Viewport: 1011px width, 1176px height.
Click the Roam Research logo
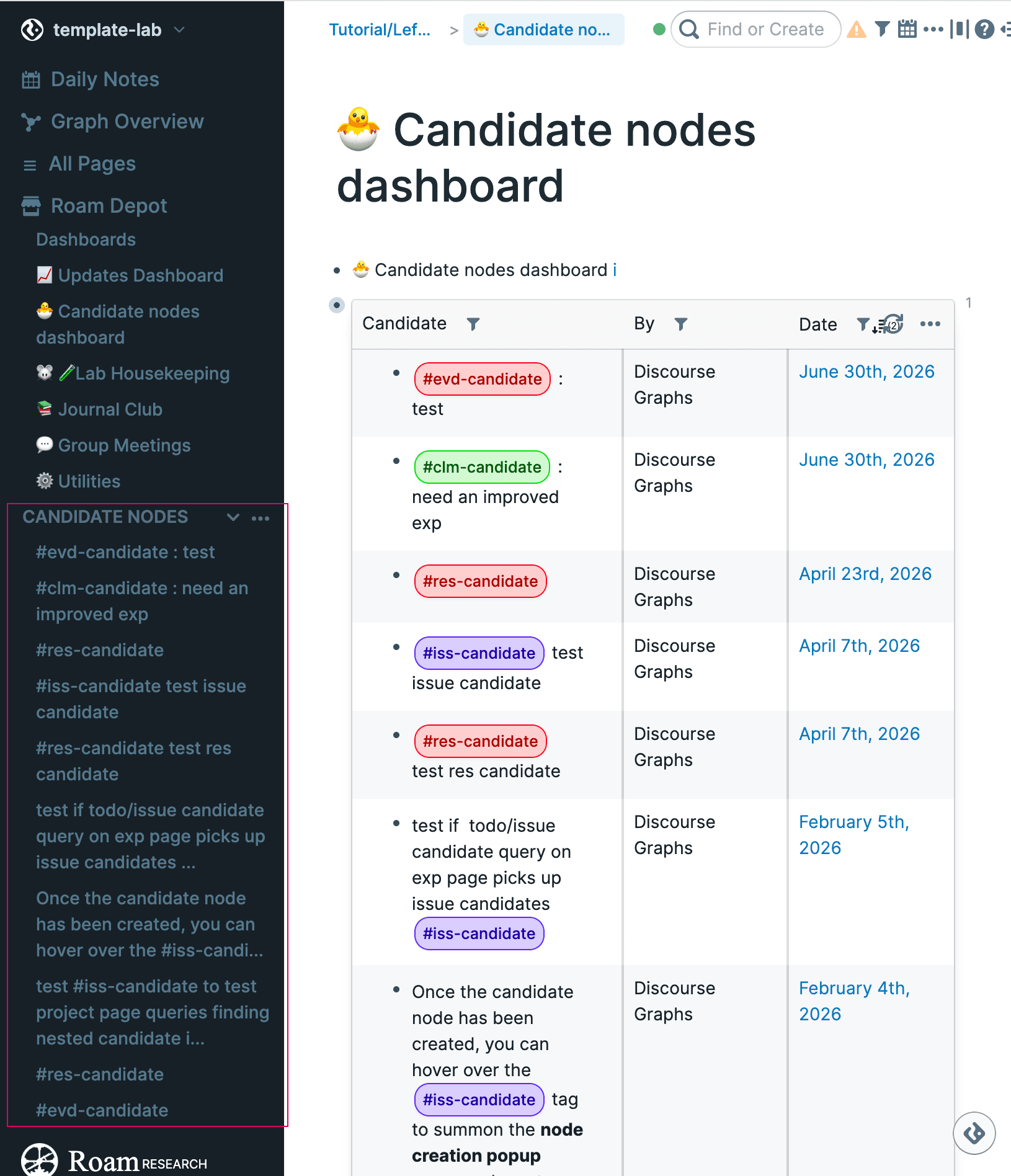tap(114, 1160)
